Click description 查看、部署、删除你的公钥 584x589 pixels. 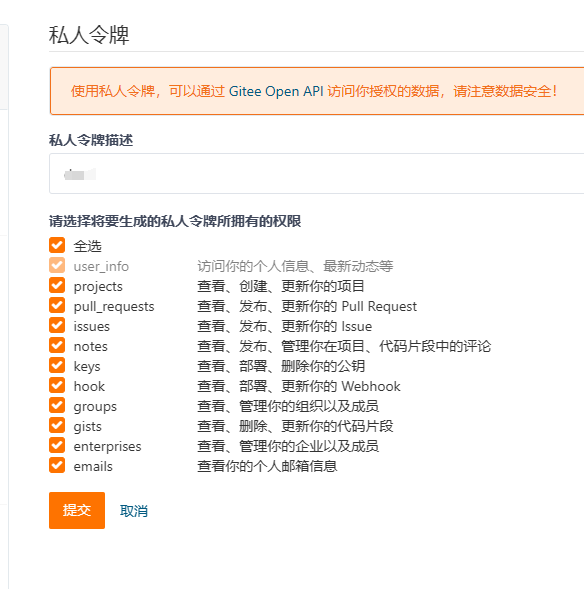[281, 366]
